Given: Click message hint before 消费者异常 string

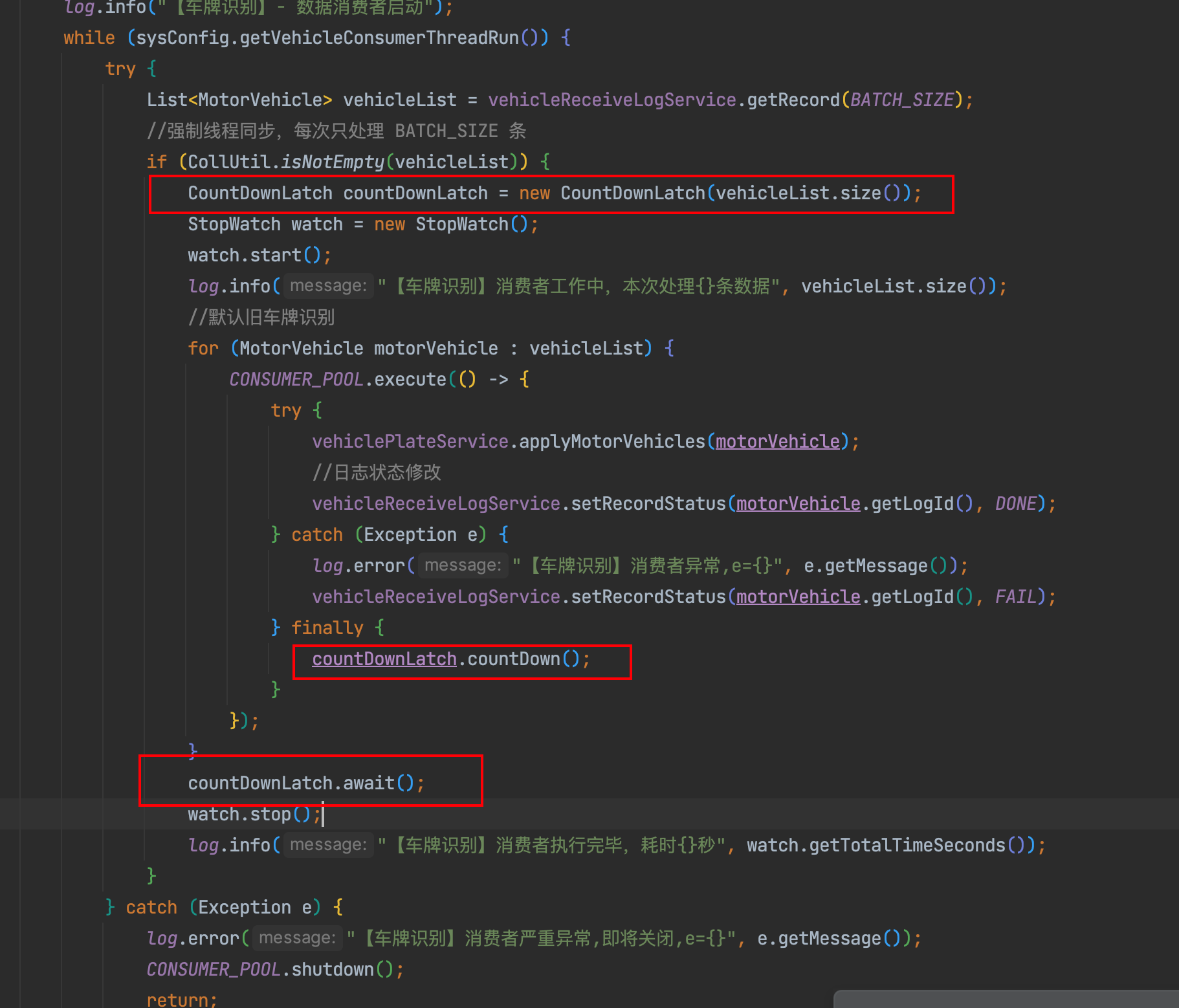Looking at the screenshot, I should point(463,565).
